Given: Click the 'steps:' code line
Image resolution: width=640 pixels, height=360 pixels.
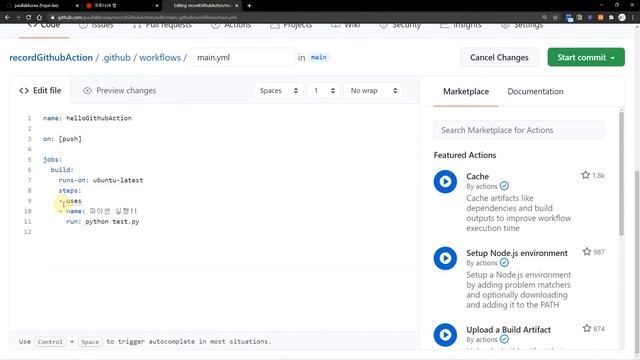Looking at the screenshot, I should pos(70,191).
